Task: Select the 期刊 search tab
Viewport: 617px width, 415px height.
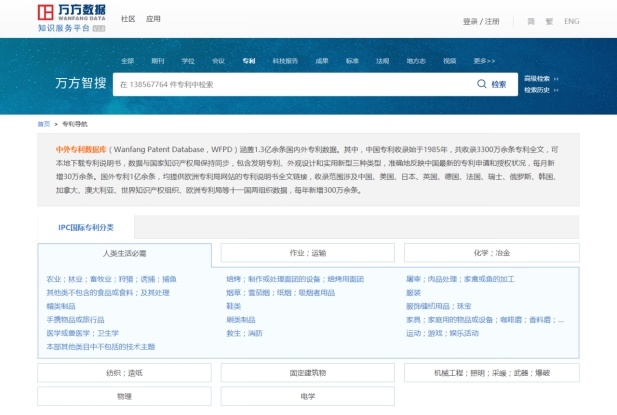Action: [x=158, y=61]
